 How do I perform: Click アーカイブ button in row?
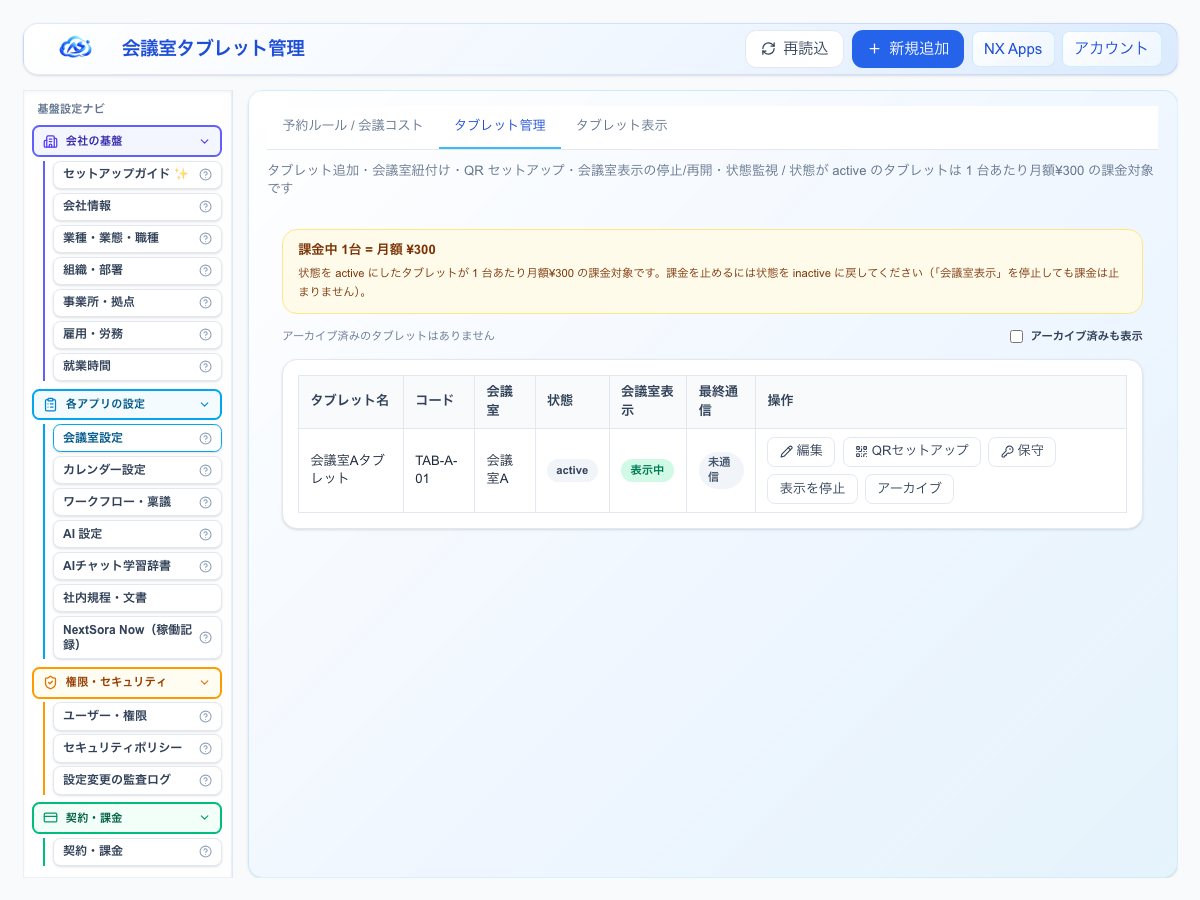909,489
